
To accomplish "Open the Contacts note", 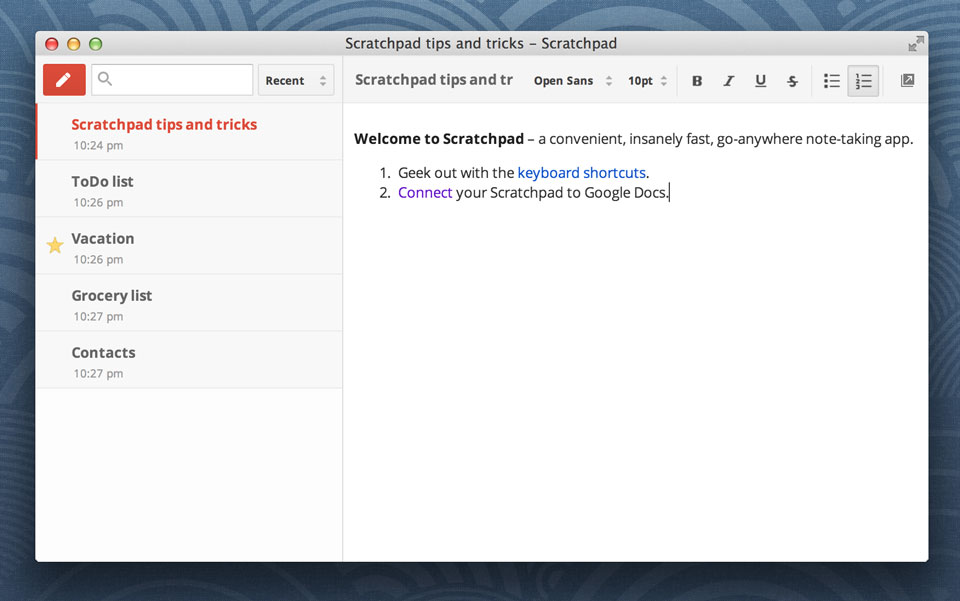I will [189, 360].
